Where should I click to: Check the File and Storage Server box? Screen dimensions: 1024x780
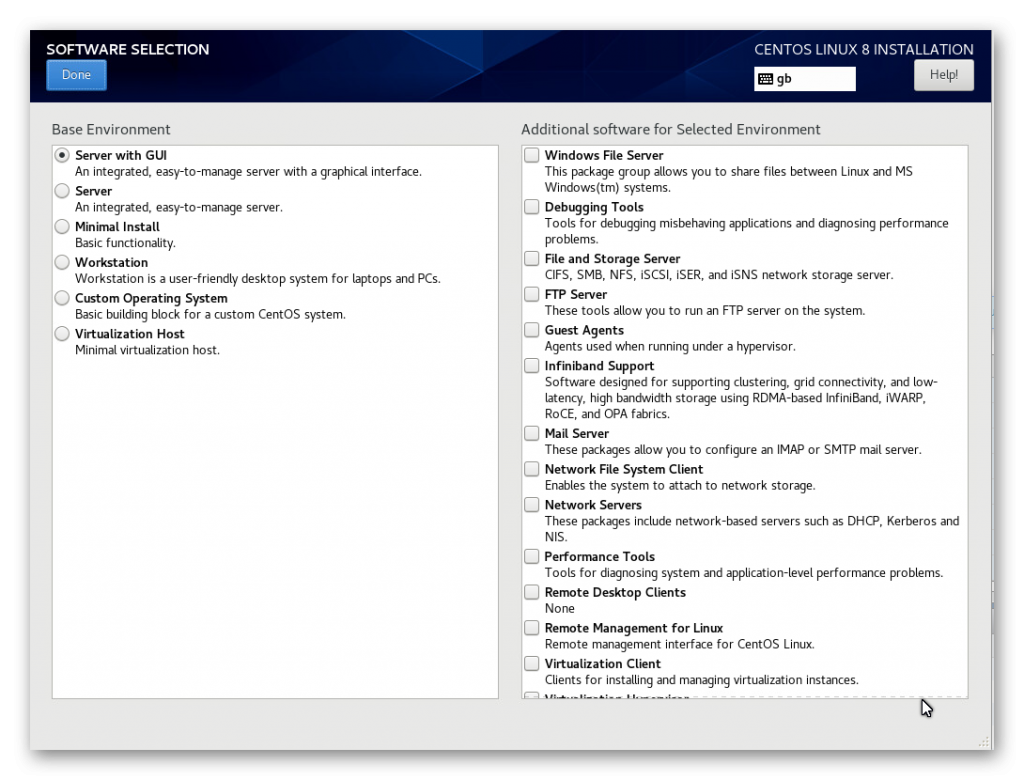tap(532, 258)
